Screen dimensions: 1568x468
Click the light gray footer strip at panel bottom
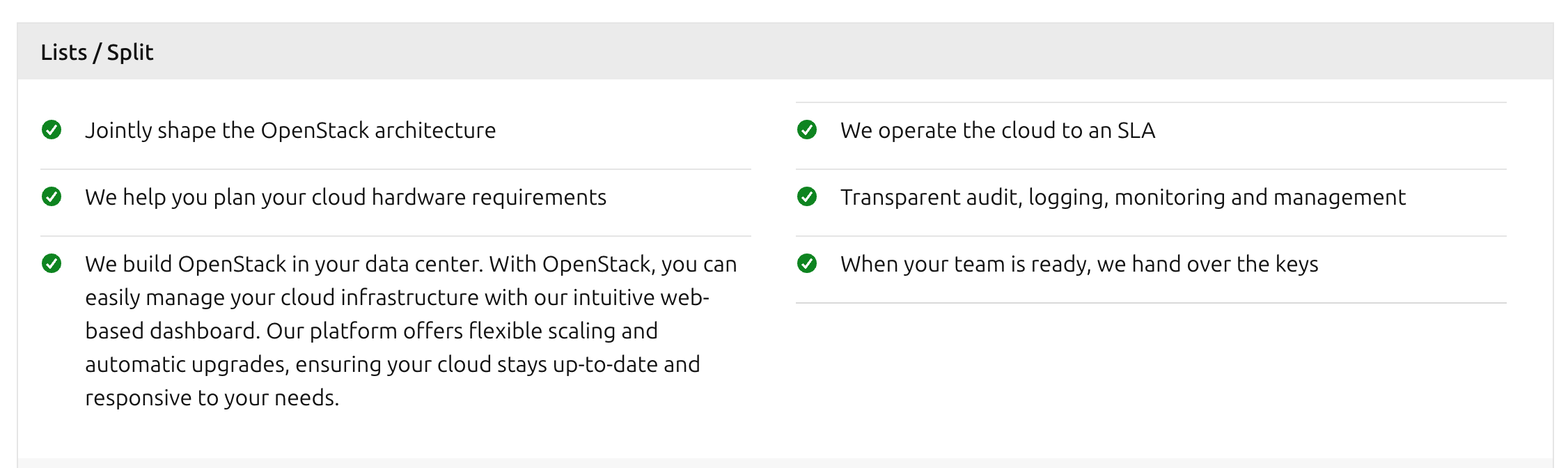(784, 462)
